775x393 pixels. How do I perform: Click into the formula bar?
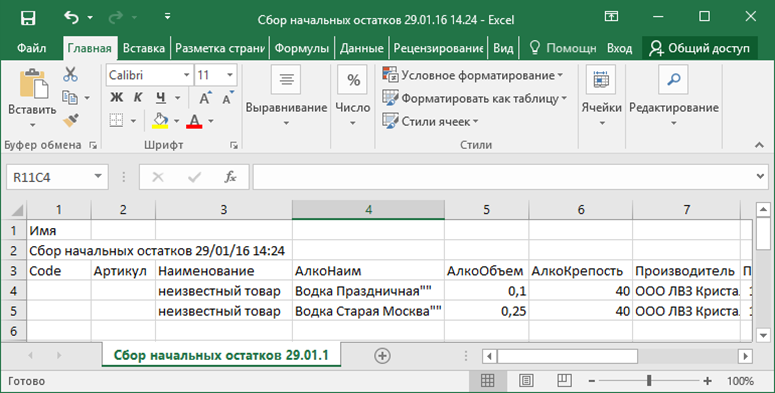[504, 177]
